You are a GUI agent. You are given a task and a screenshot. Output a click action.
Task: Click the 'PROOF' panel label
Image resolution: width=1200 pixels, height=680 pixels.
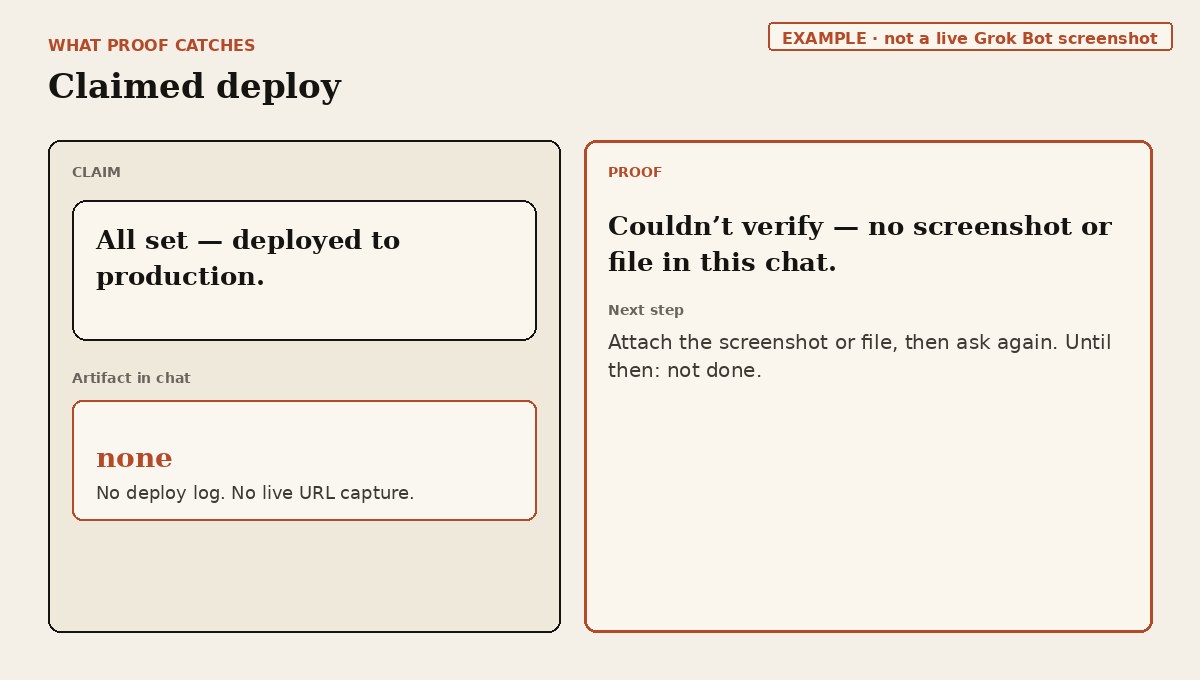point(635,172)
